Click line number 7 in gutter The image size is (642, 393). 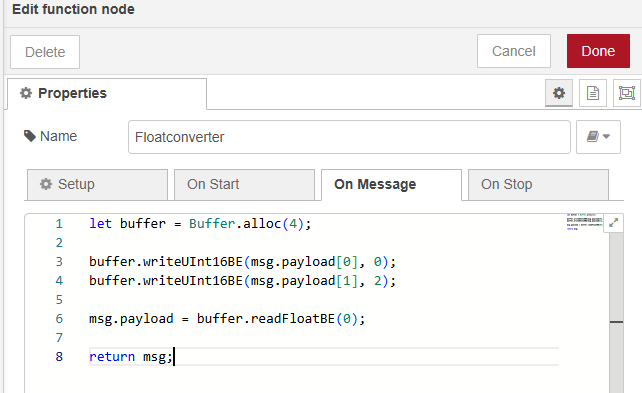59,338
